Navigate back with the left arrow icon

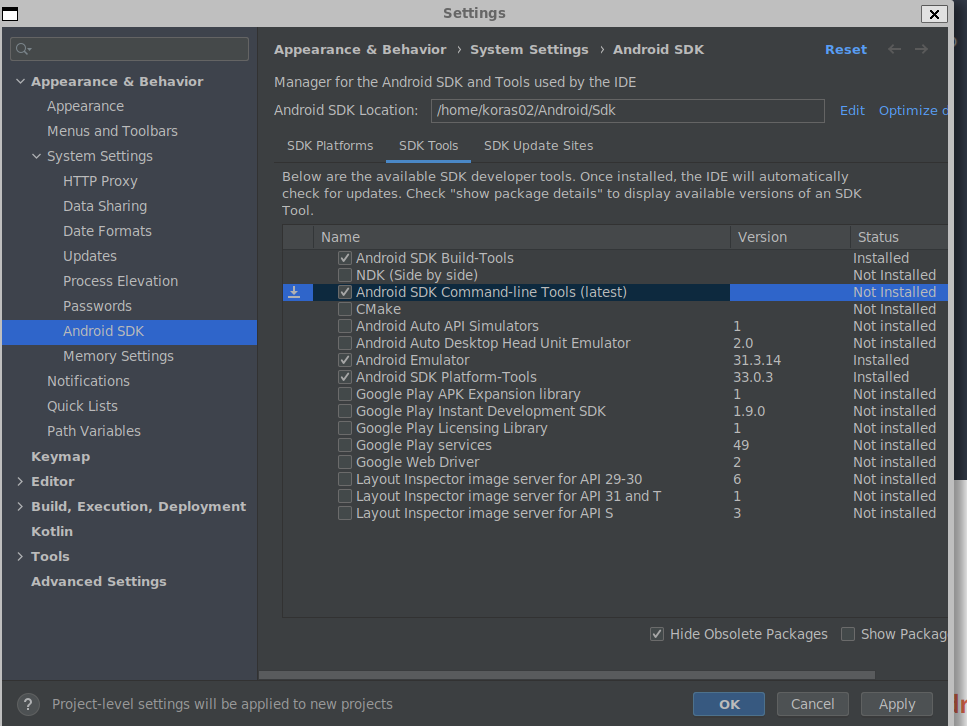[x=894, y=49]
